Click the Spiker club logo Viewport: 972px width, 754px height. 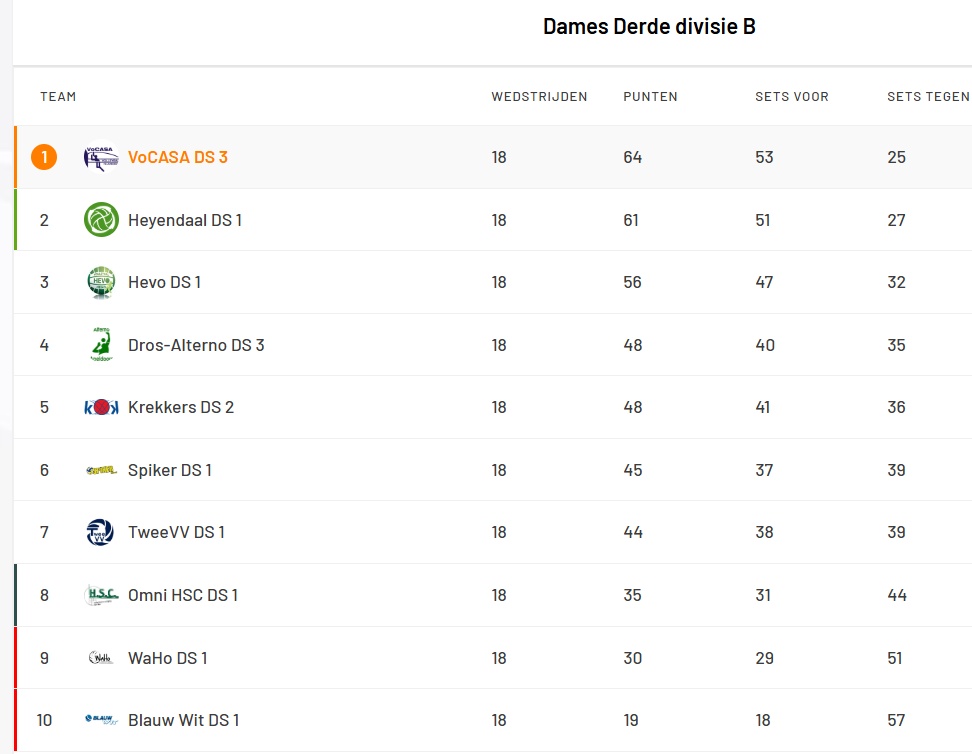(101, 470)
